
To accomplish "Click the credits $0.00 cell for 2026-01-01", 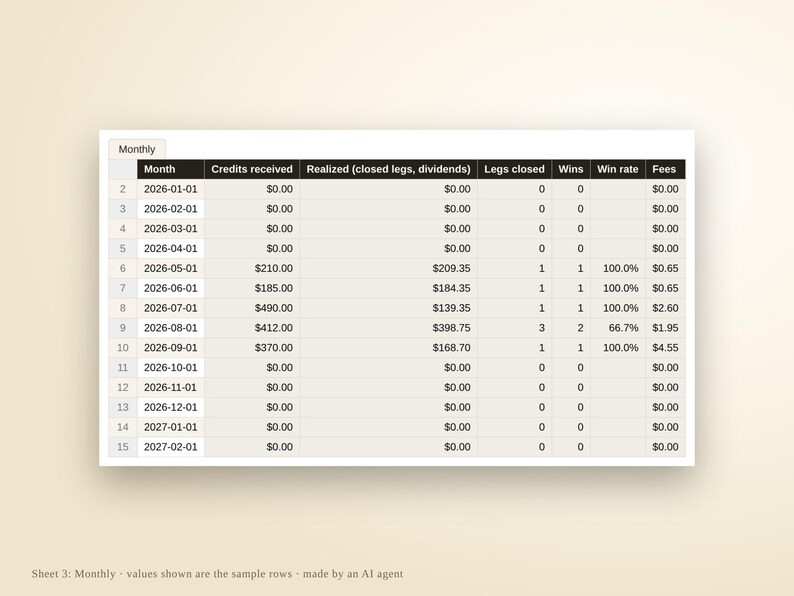I will pyautogui.click(x=252, y=189).
